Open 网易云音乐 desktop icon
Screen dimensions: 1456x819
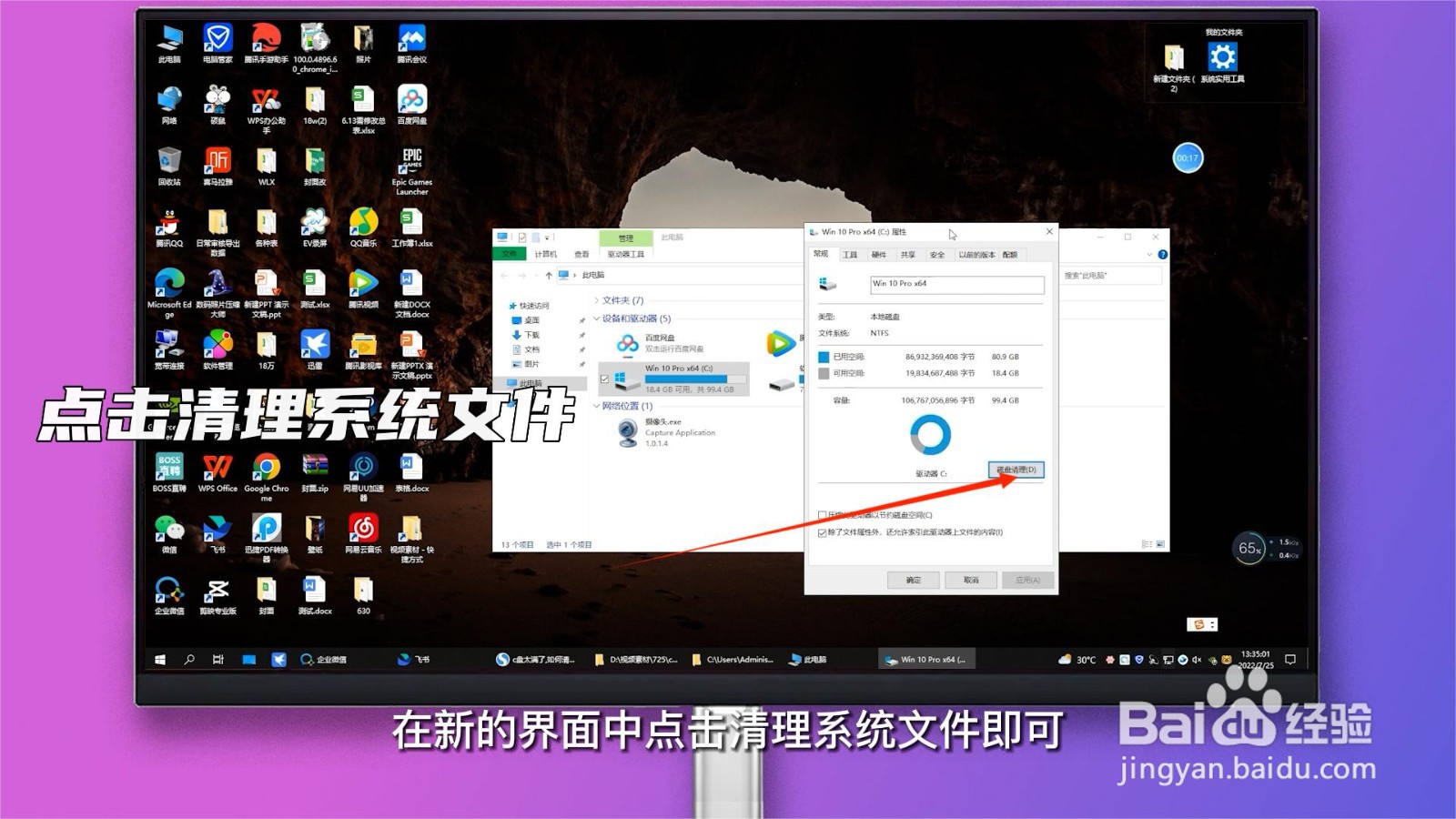[x=363, y=535]
